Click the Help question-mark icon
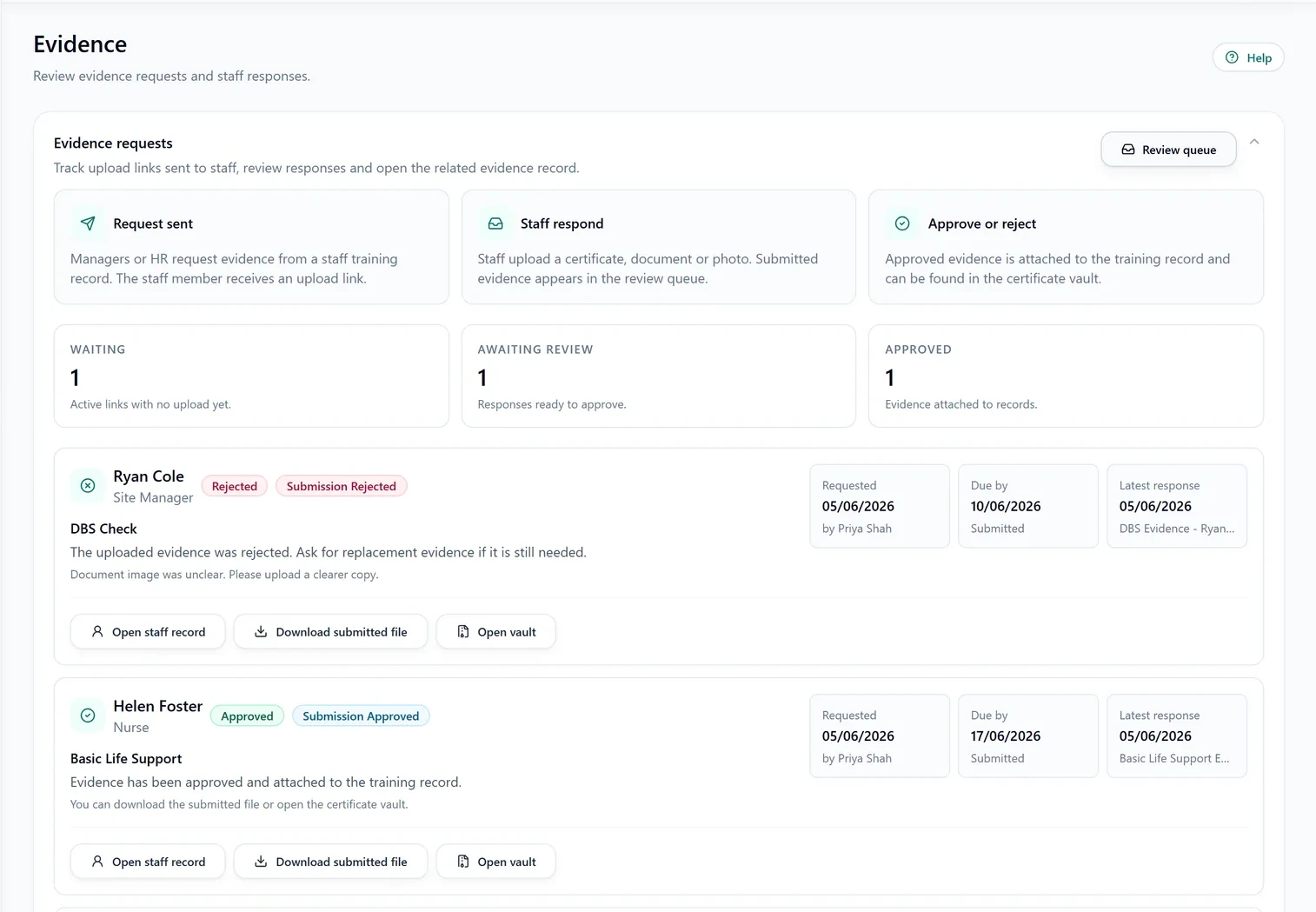Viewport: 1316px width, 912px height. tap(1232, 57)
